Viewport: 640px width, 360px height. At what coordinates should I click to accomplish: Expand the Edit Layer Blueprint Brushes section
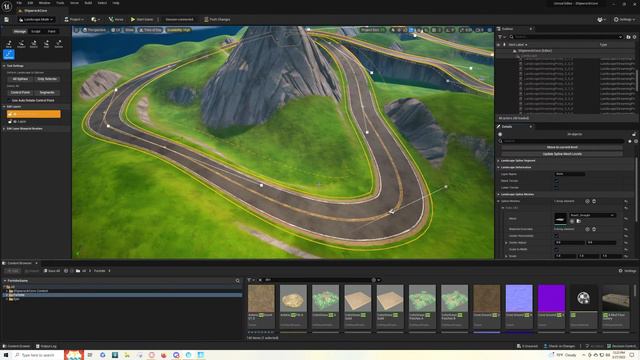coord(4,129)
